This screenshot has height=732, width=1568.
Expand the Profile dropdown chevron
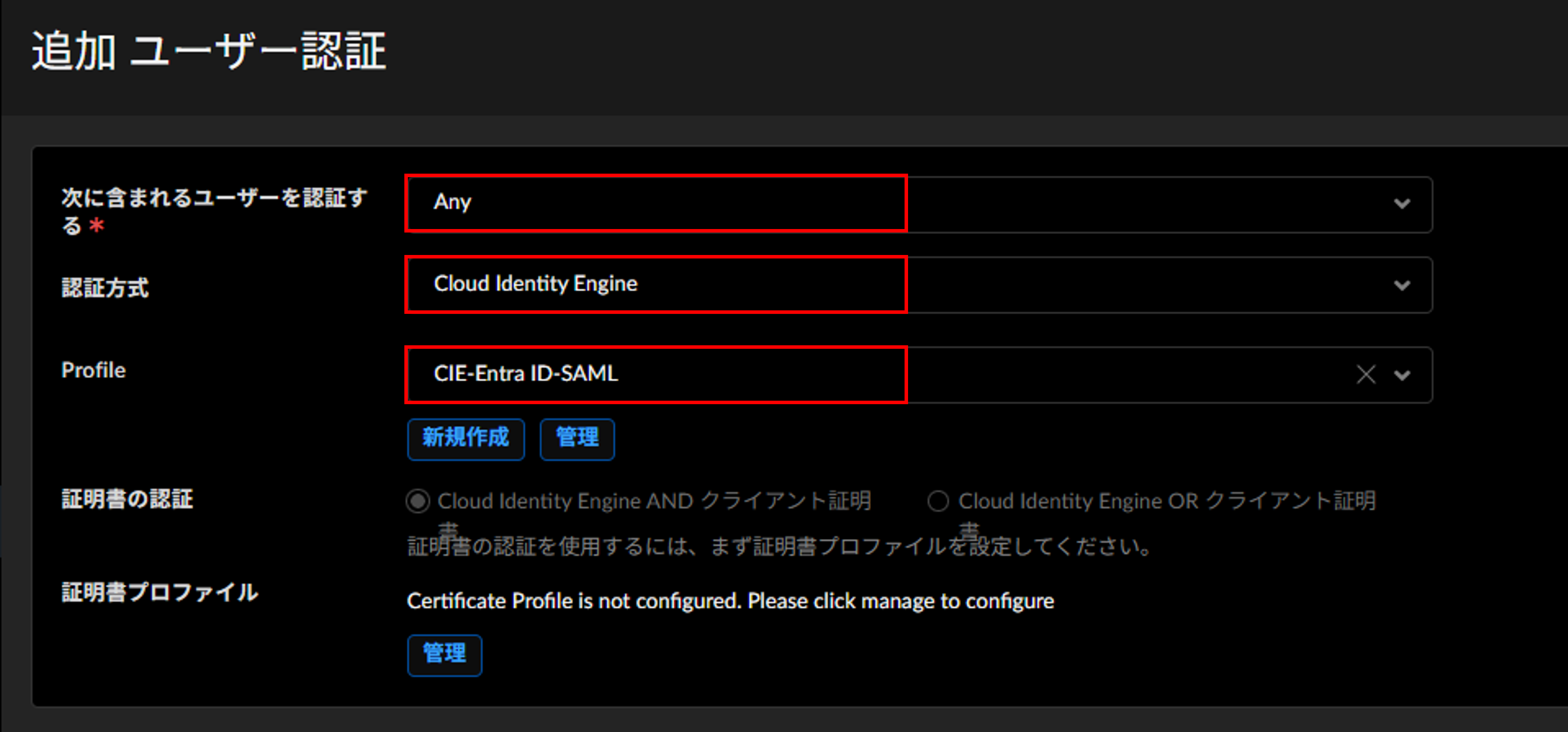1402,375
